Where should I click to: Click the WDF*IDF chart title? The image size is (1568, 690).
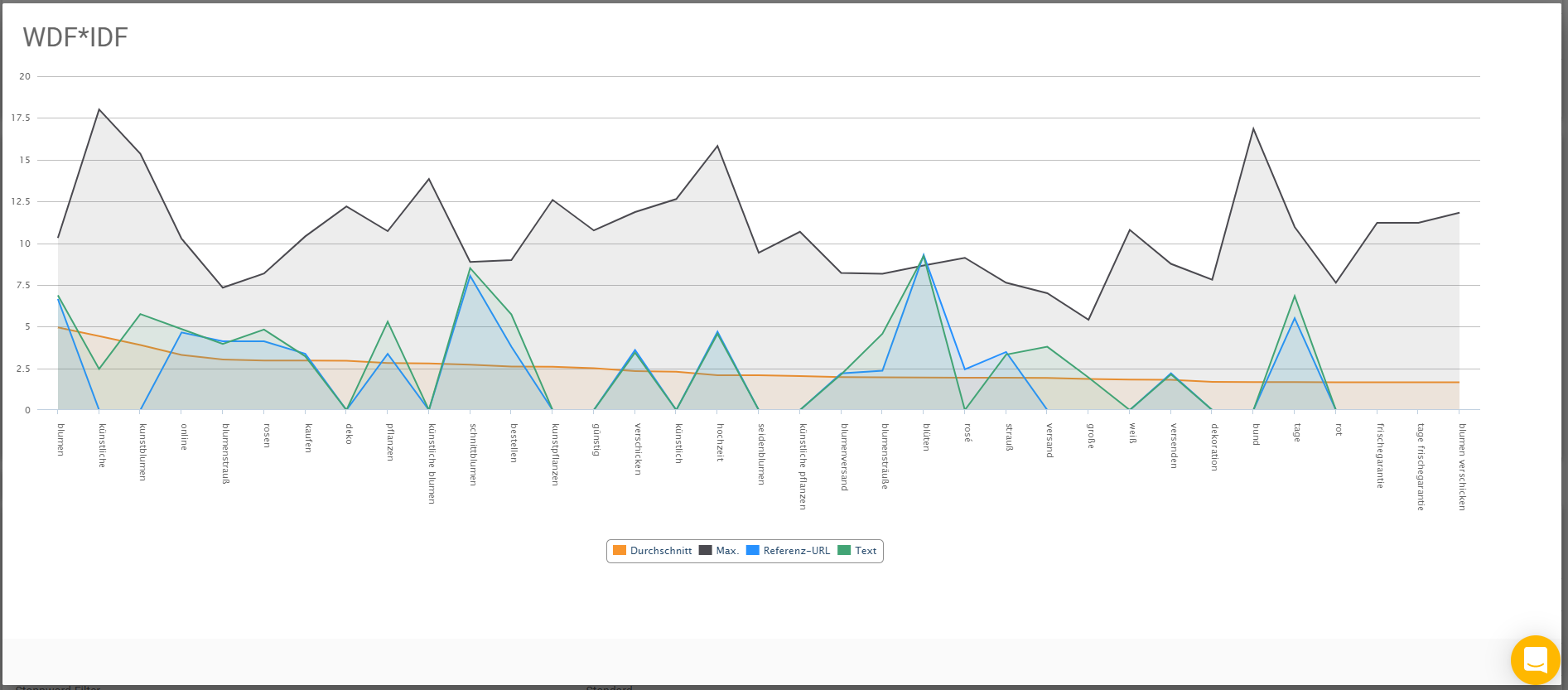(75, 37)
